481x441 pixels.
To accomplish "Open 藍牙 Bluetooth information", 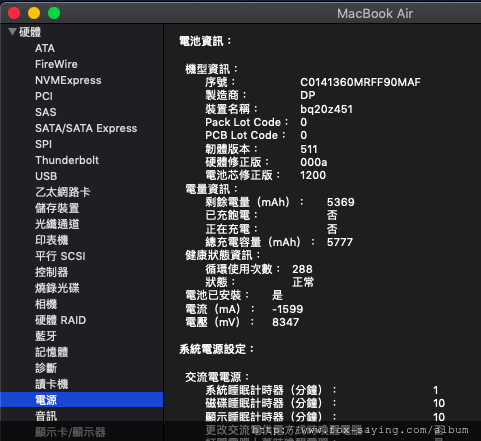I will point(46,336).
